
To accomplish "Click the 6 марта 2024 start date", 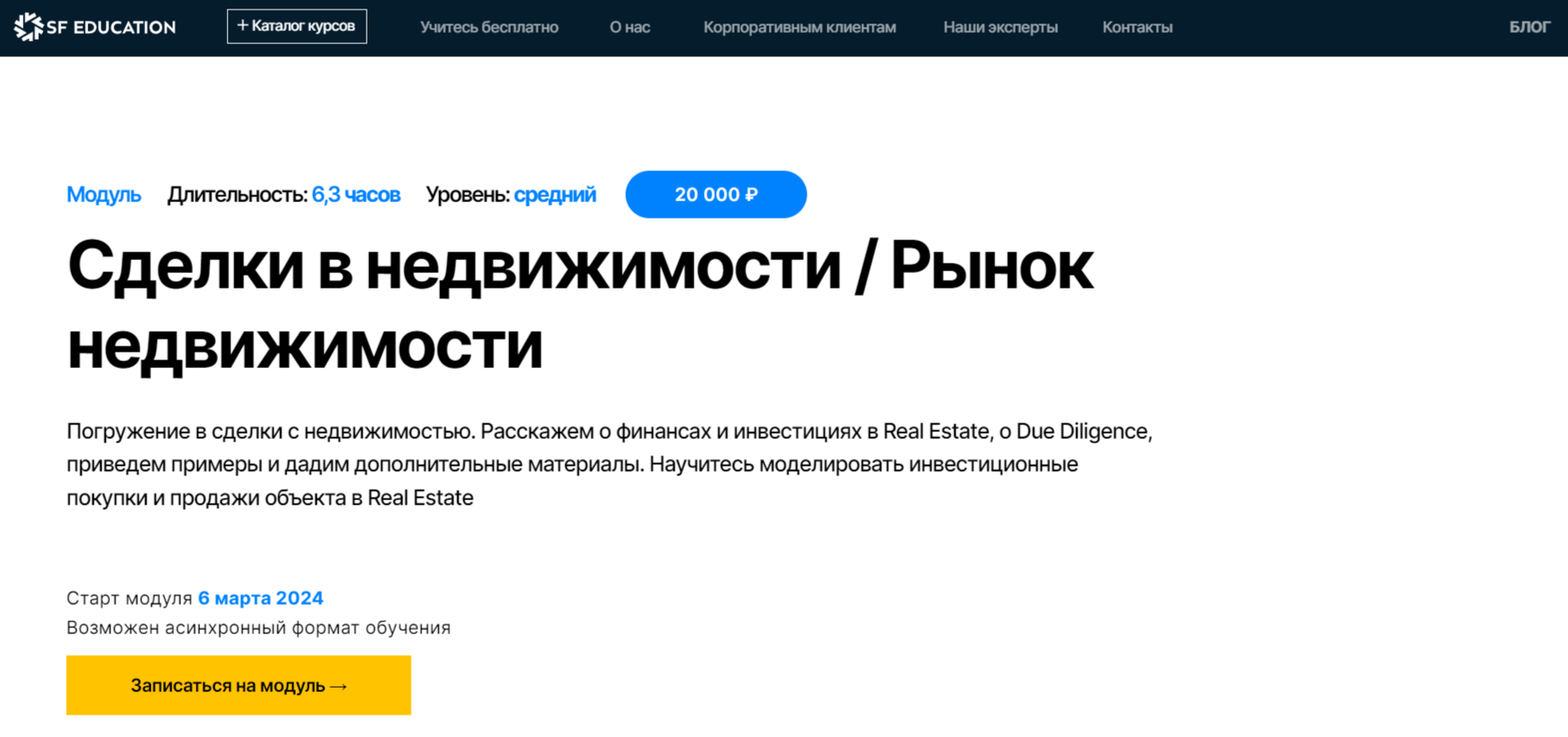I will point(261,598).
